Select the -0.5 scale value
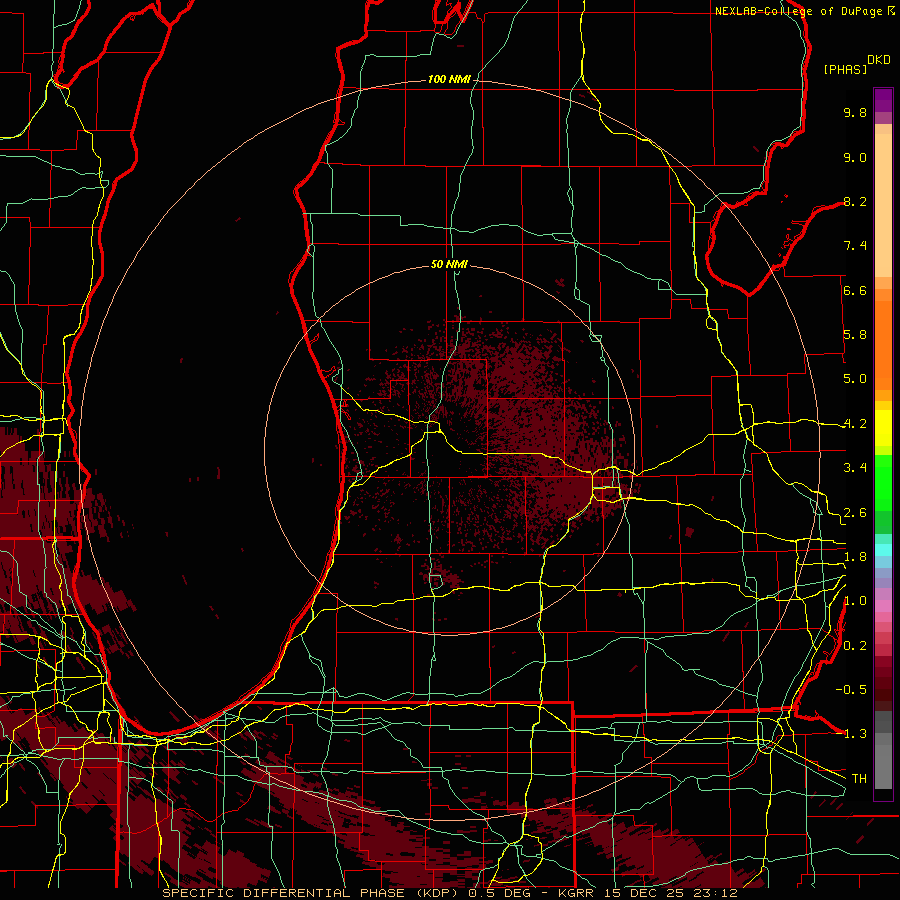This screenshot has height=900, width=900. tap(851, 690)
